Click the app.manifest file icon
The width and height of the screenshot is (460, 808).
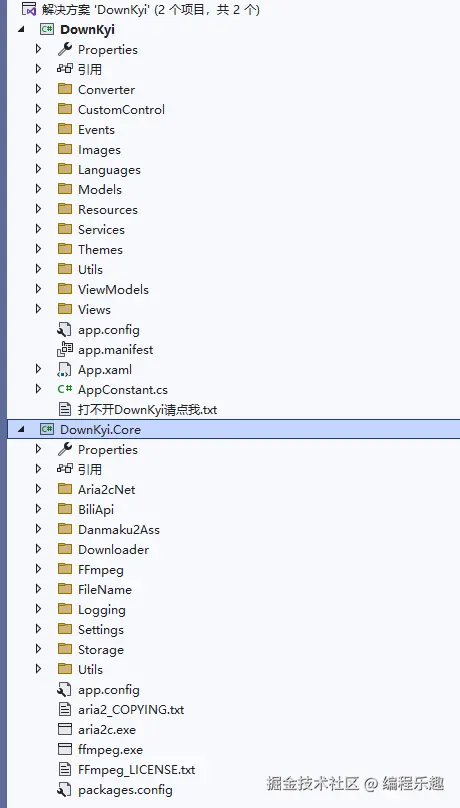click(x=64, y=349)
